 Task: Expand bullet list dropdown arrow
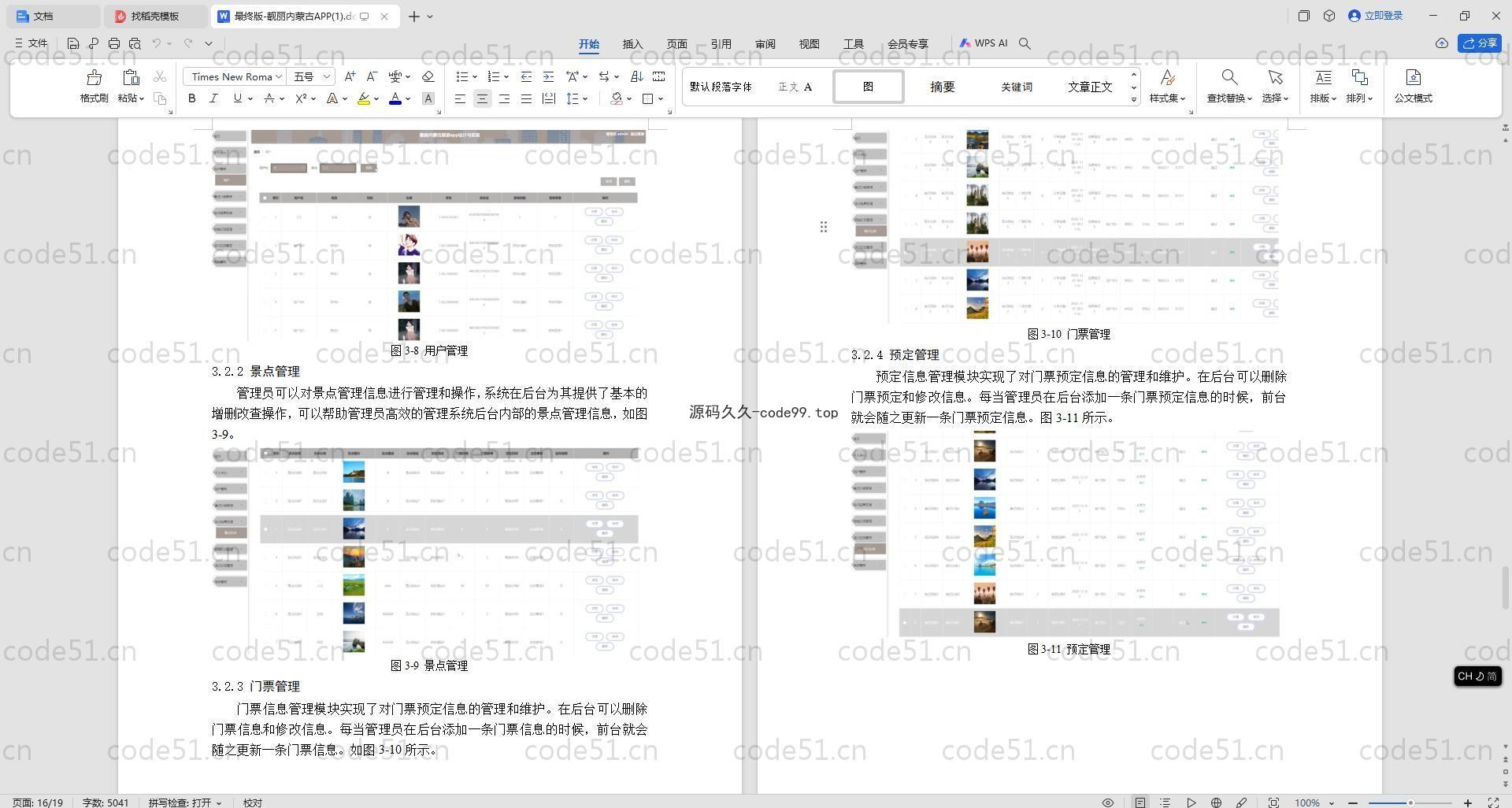coord(474,76)
